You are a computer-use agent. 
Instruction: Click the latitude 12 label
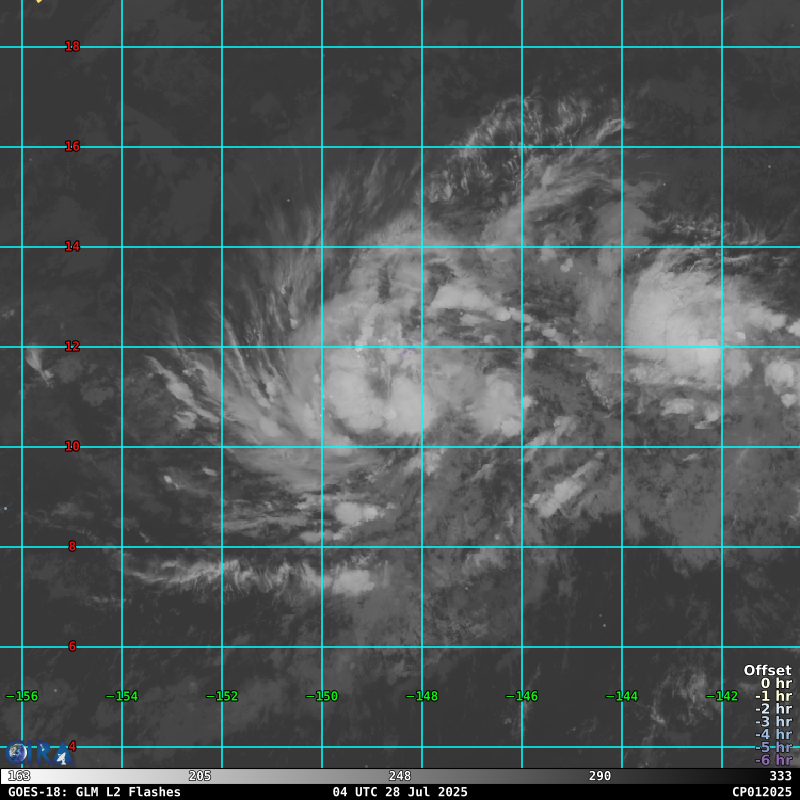72,346
